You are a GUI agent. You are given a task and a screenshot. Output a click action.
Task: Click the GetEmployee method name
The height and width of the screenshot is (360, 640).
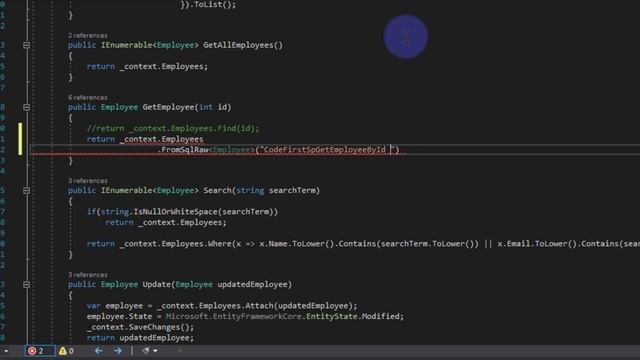168,107
